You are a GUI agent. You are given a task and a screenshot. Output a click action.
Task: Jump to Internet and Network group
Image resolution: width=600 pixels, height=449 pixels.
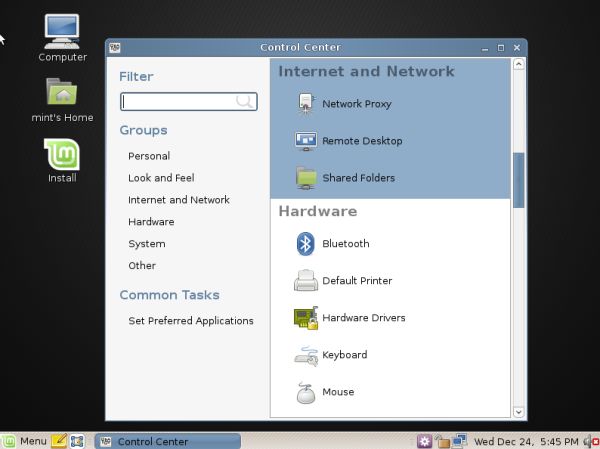pos(179,199)
